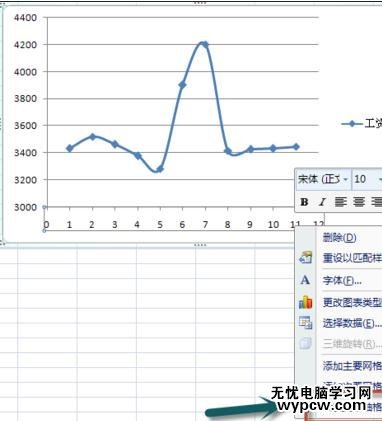Choose 添加主要网格线 menu entry
Viewport: 382px width, 421px height.
(352, 366)
